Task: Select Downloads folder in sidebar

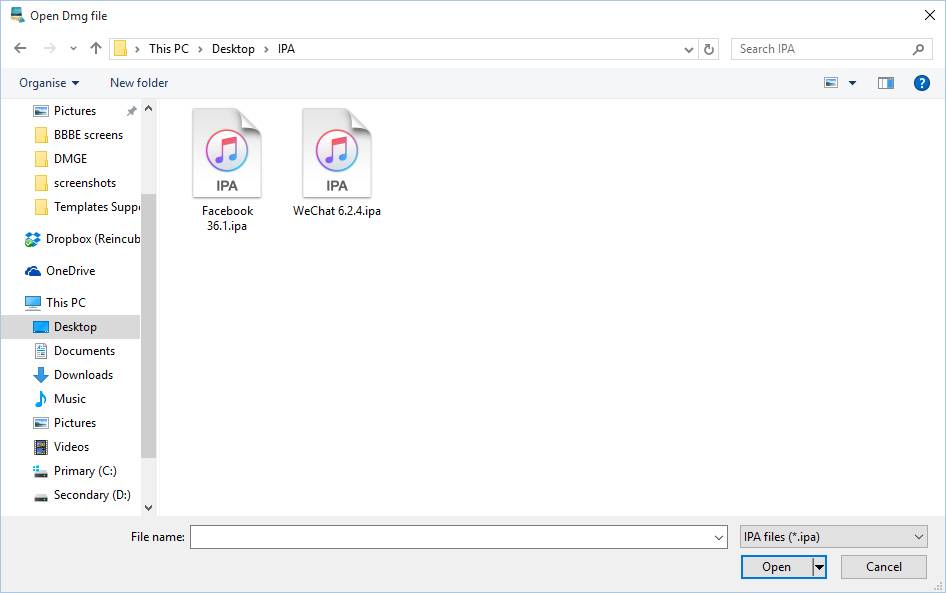Action: coord(83,375)
